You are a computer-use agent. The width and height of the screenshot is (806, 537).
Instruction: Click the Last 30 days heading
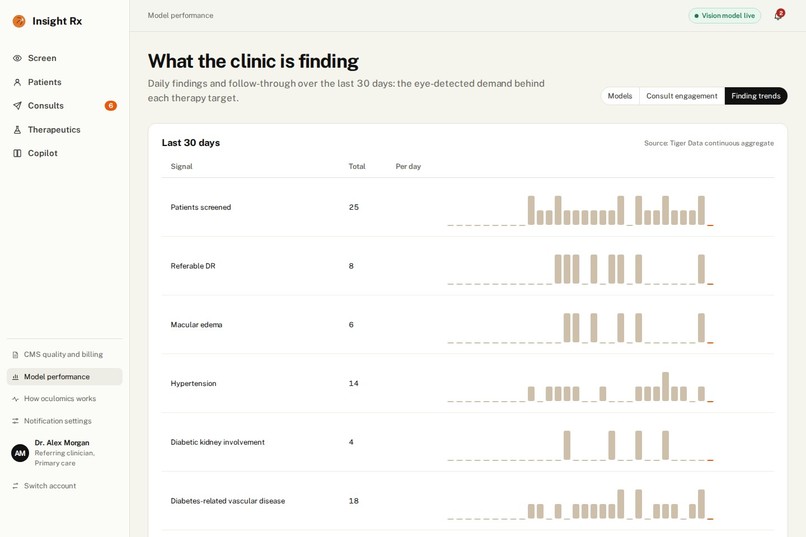pyautogui.click(x=191, y=143)
